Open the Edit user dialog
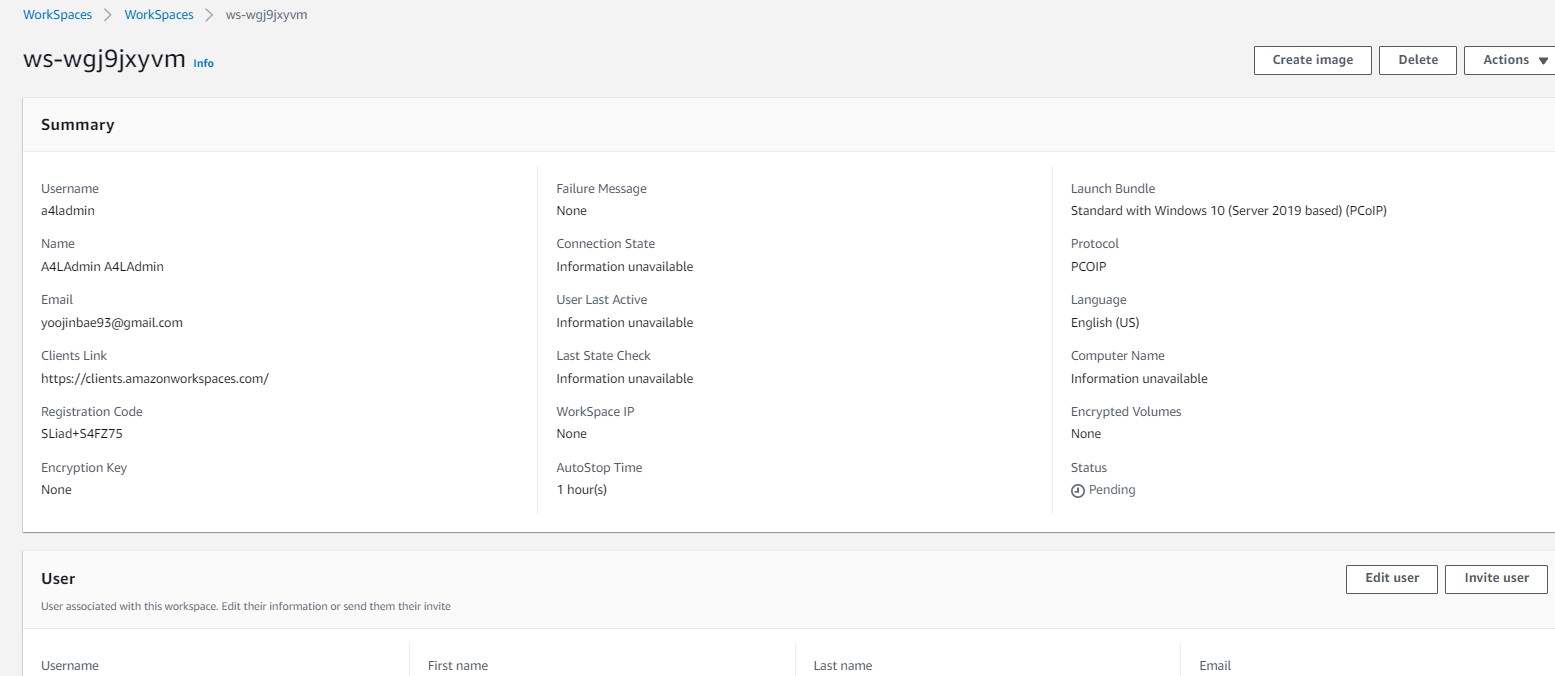 1391,578
